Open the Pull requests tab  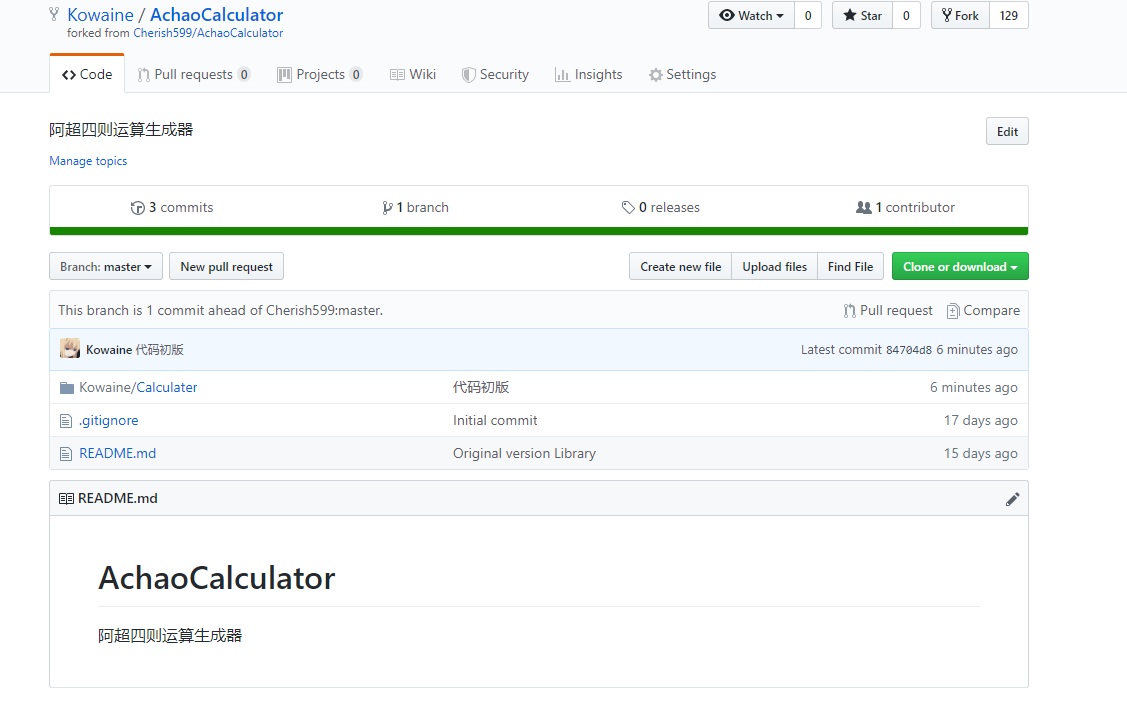(193, 75)
